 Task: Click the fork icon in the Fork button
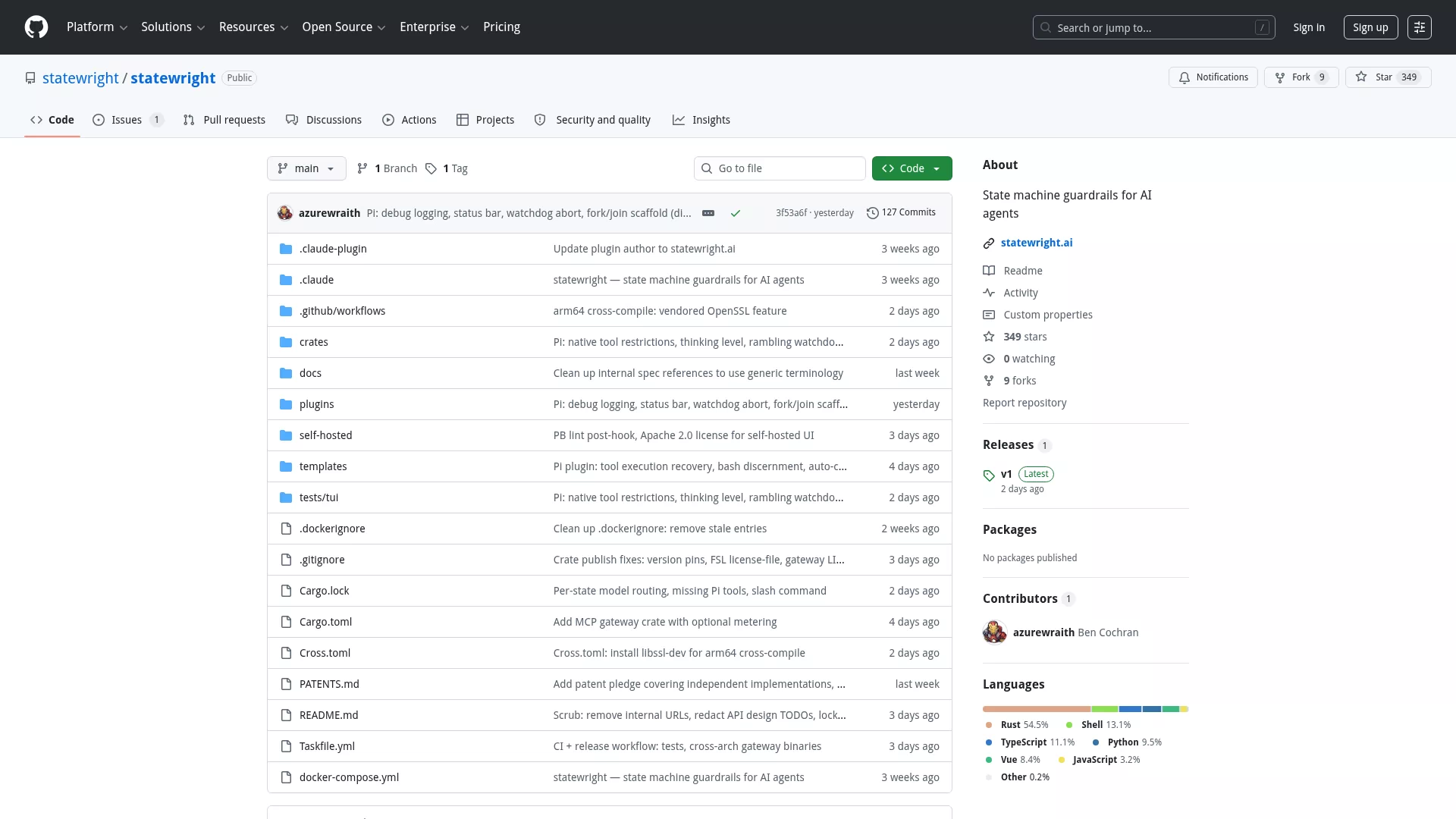pos(1280,77)
